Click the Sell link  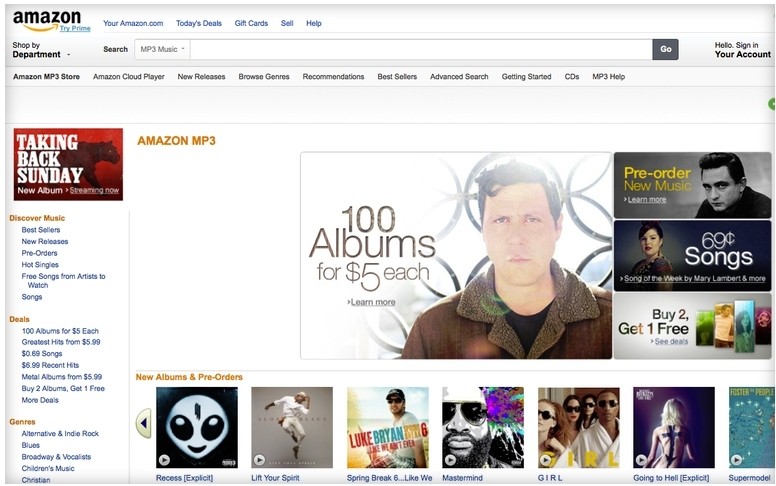287,23
